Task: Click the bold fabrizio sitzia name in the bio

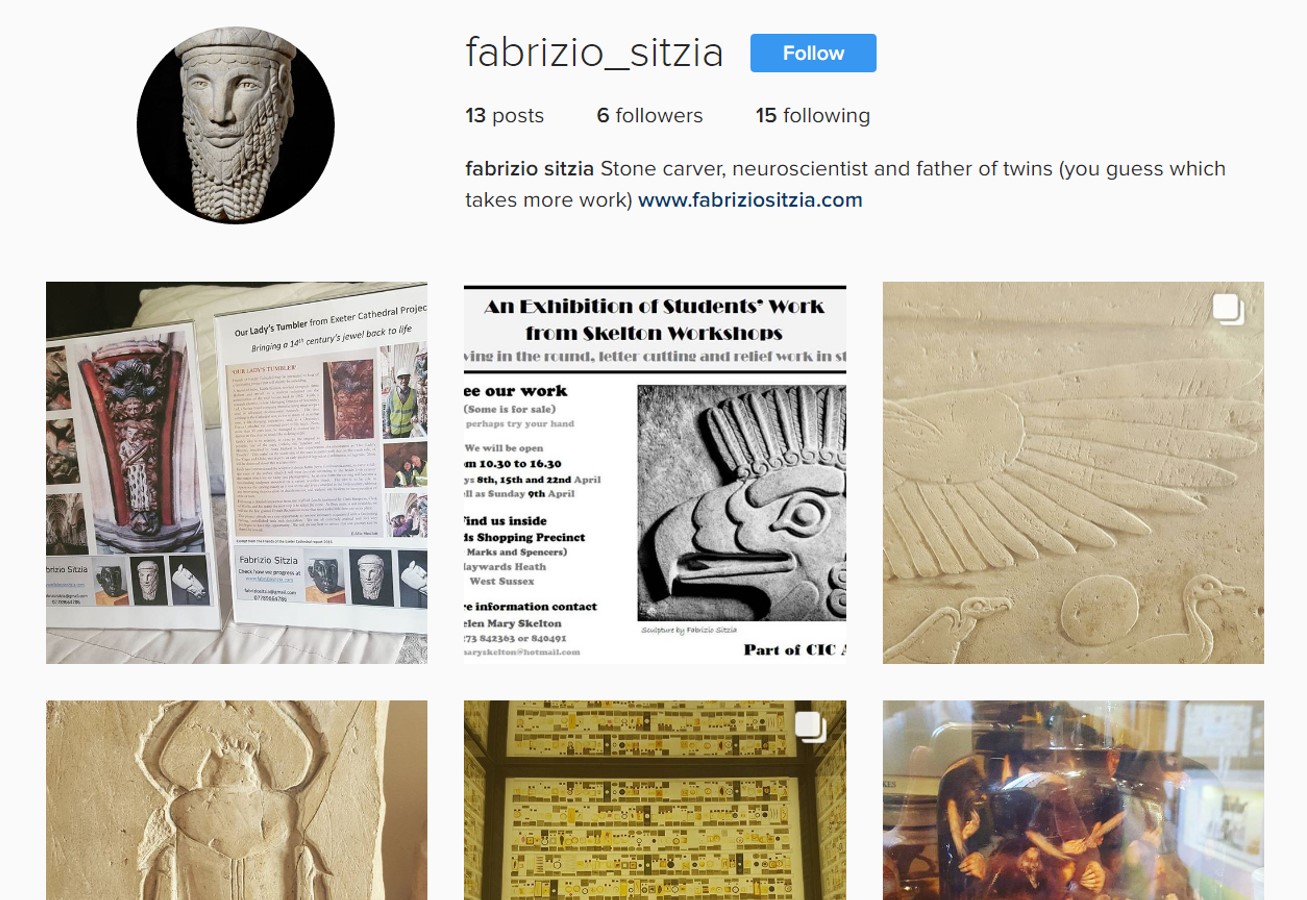Action: pos(530,169)
